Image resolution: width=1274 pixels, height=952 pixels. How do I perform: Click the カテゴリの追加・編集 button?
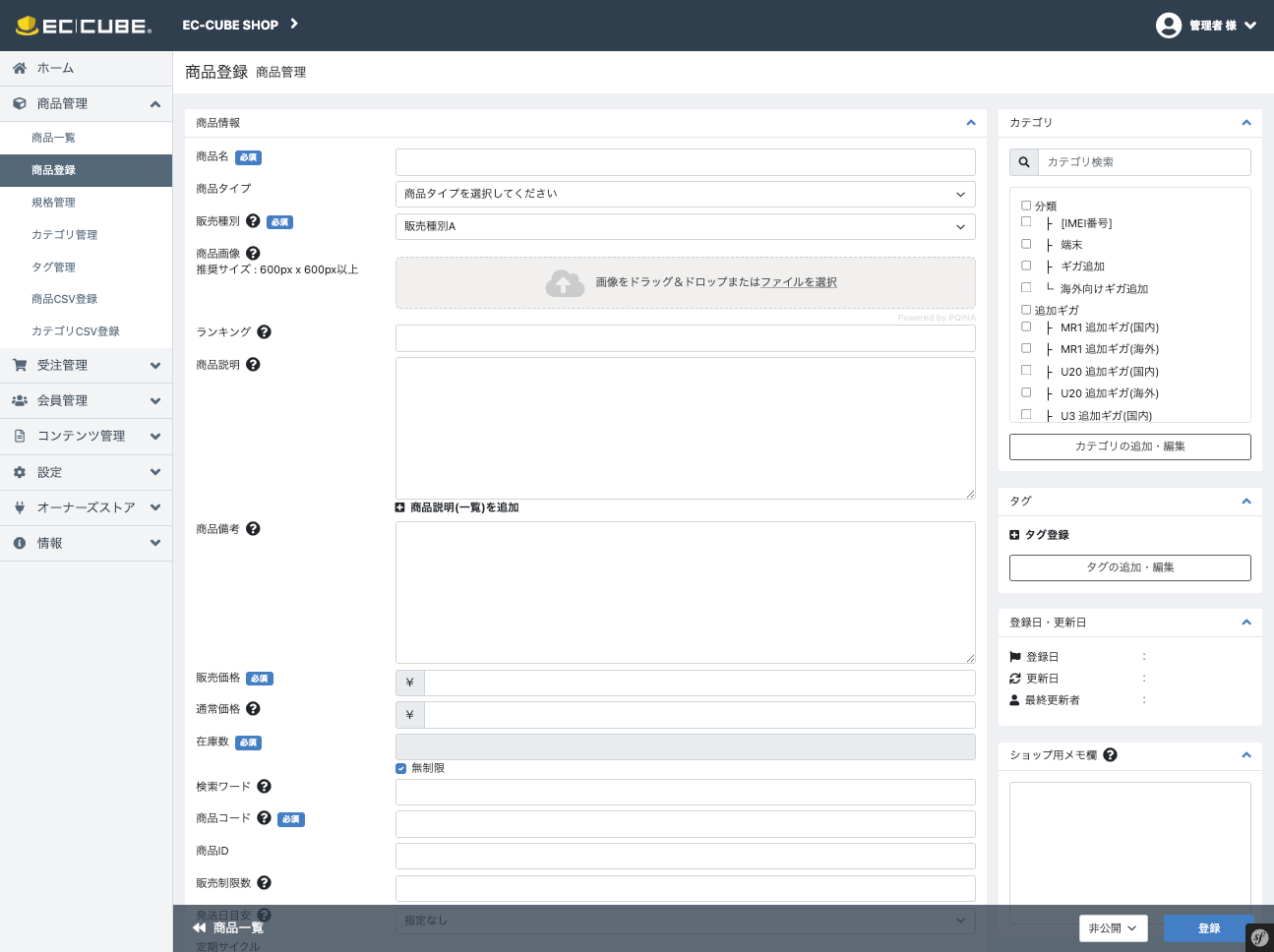click(x=1130, y=446)
